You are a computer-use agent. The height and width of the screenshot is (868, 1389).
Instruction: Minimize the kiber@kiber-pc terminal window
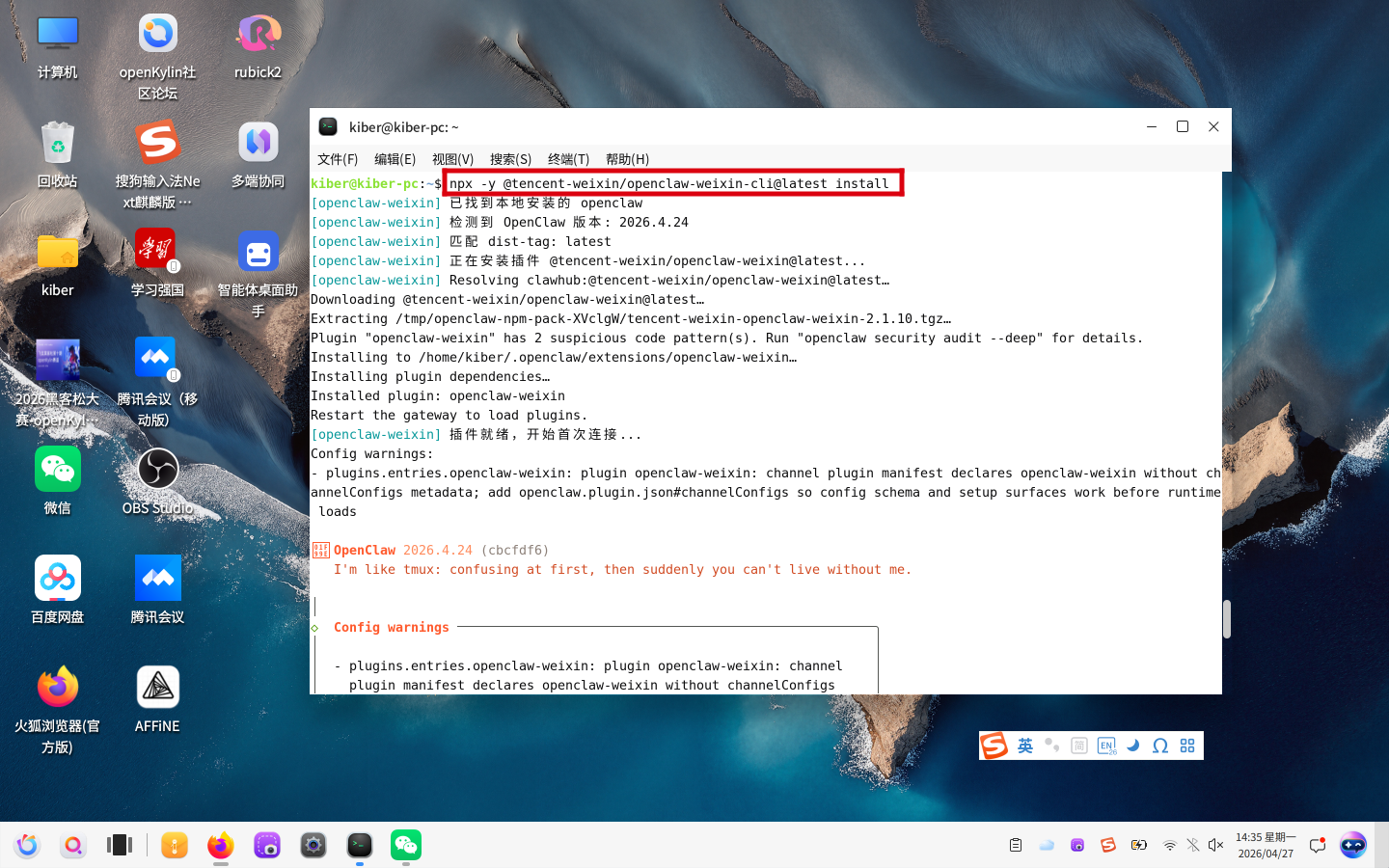tap(1152, 126)
